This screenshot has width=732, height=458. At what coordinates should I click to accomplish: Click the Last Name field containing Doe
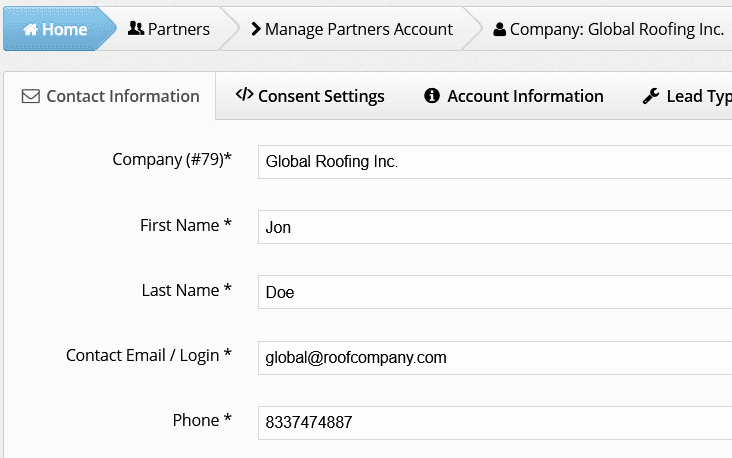(x=495, y=292)
